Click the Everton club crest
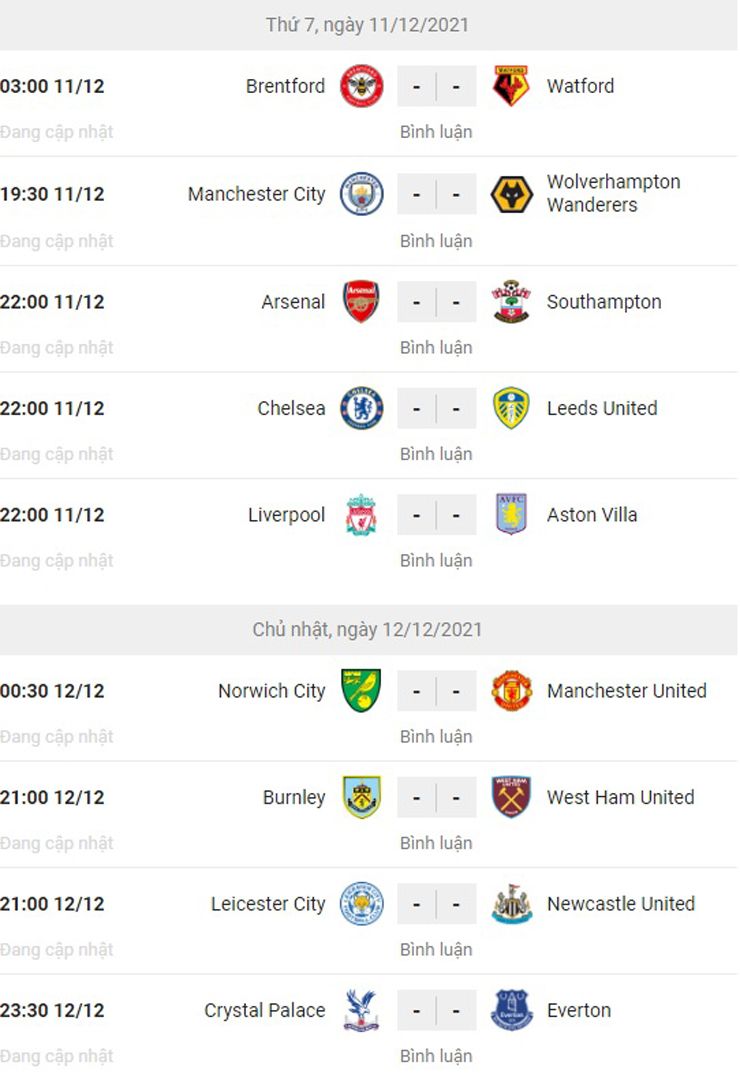This screenshot has height=1088, width=740. pyautogui.click(x=511, y=1010)
